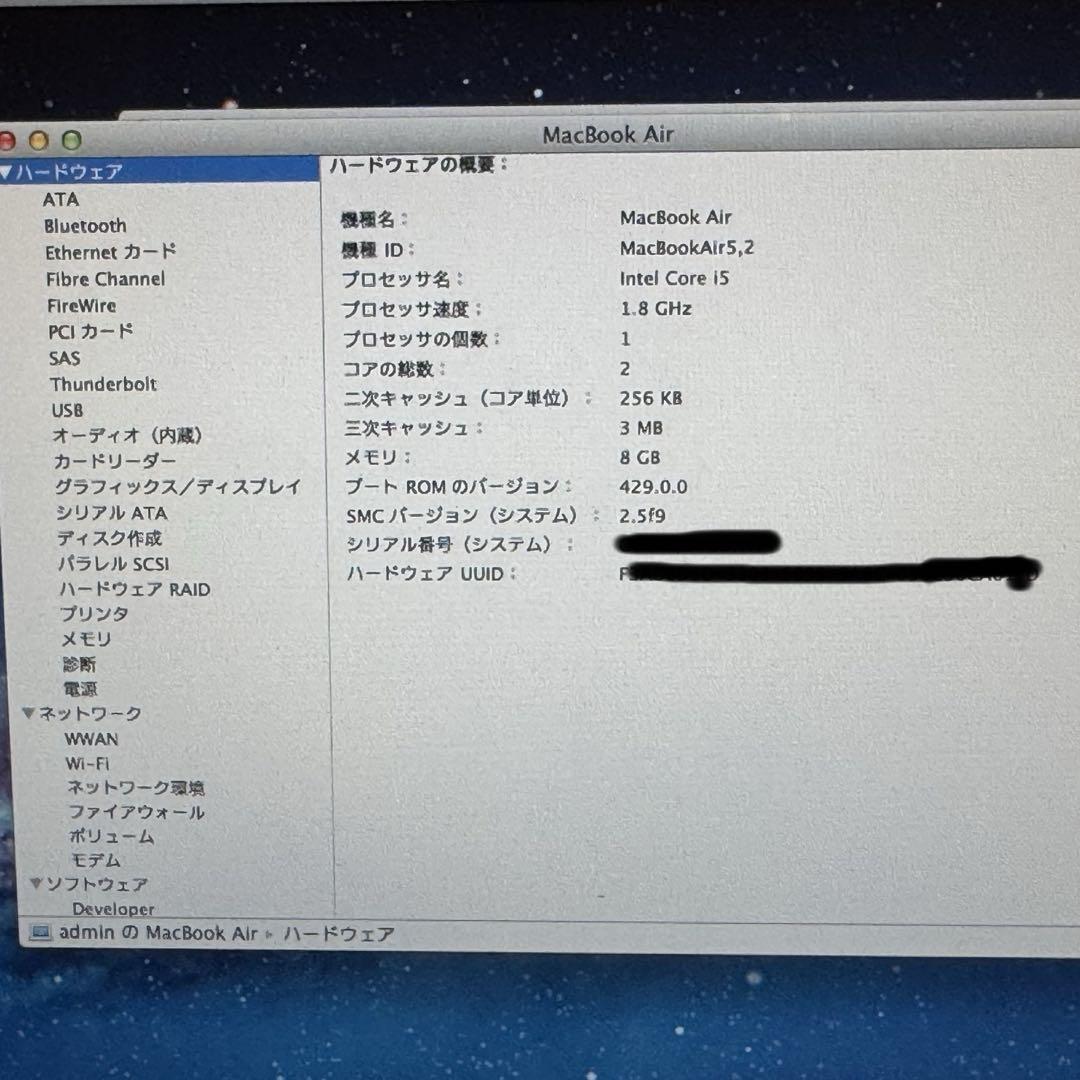The width and height of the screenshot is (1080, 1080).
Task: Click the 機種名 value MacBook Air
Action: 676,218
